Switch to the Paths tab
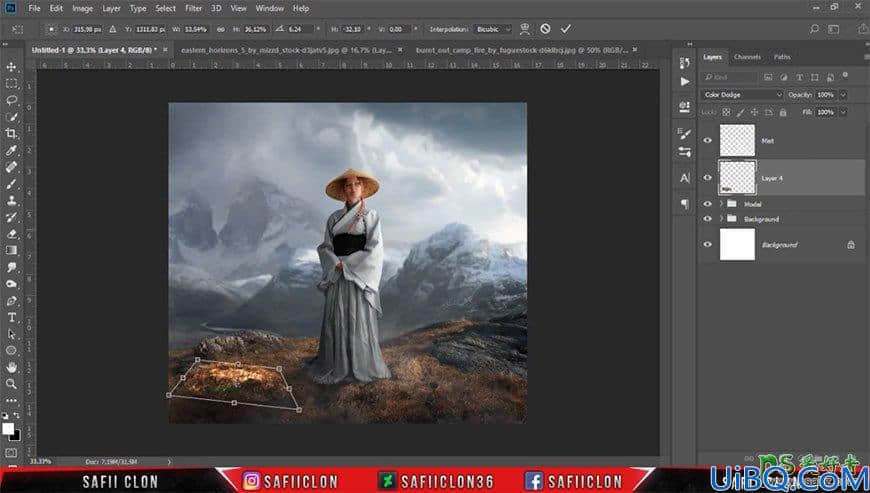Image resolution: width=870 pixels, height=493 pixels. click(782, 57)
